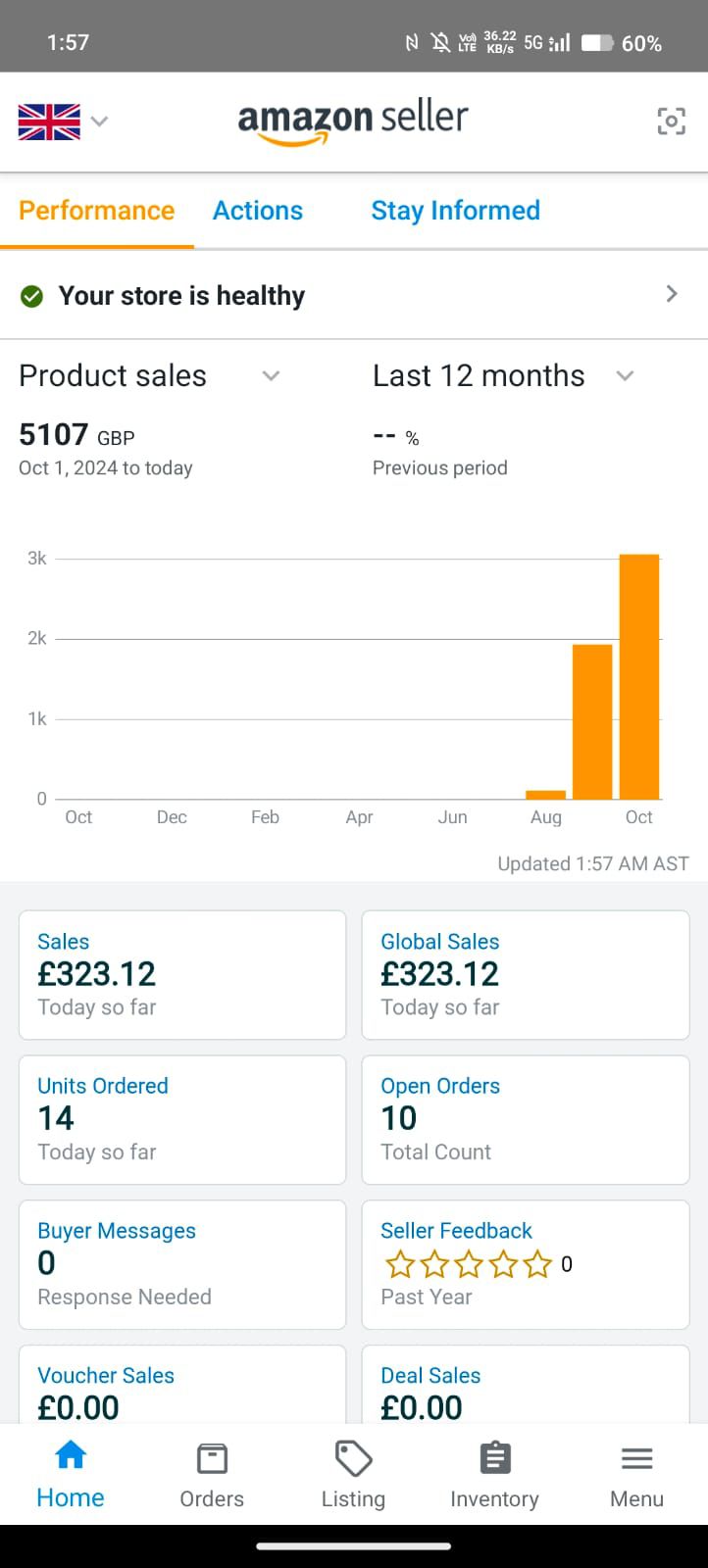Switch to the Actions tab
The image size is (708, 1568).
point(258,211)
